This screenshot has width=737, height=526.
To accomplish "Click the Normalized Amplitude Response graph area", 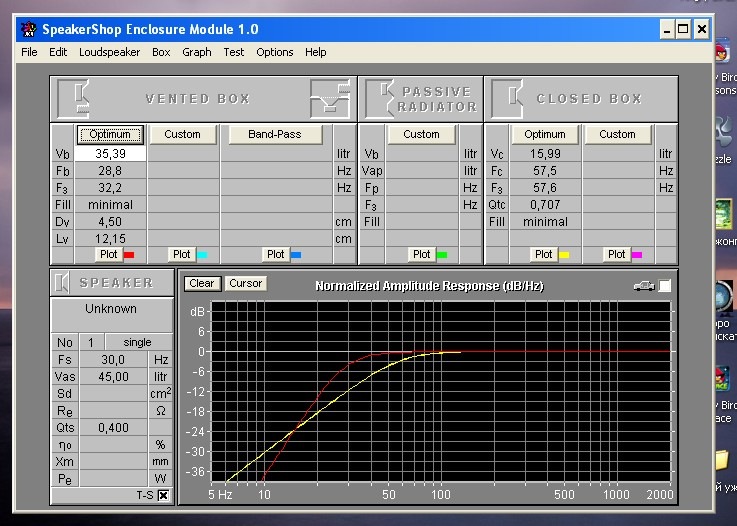I will point(441,391).
